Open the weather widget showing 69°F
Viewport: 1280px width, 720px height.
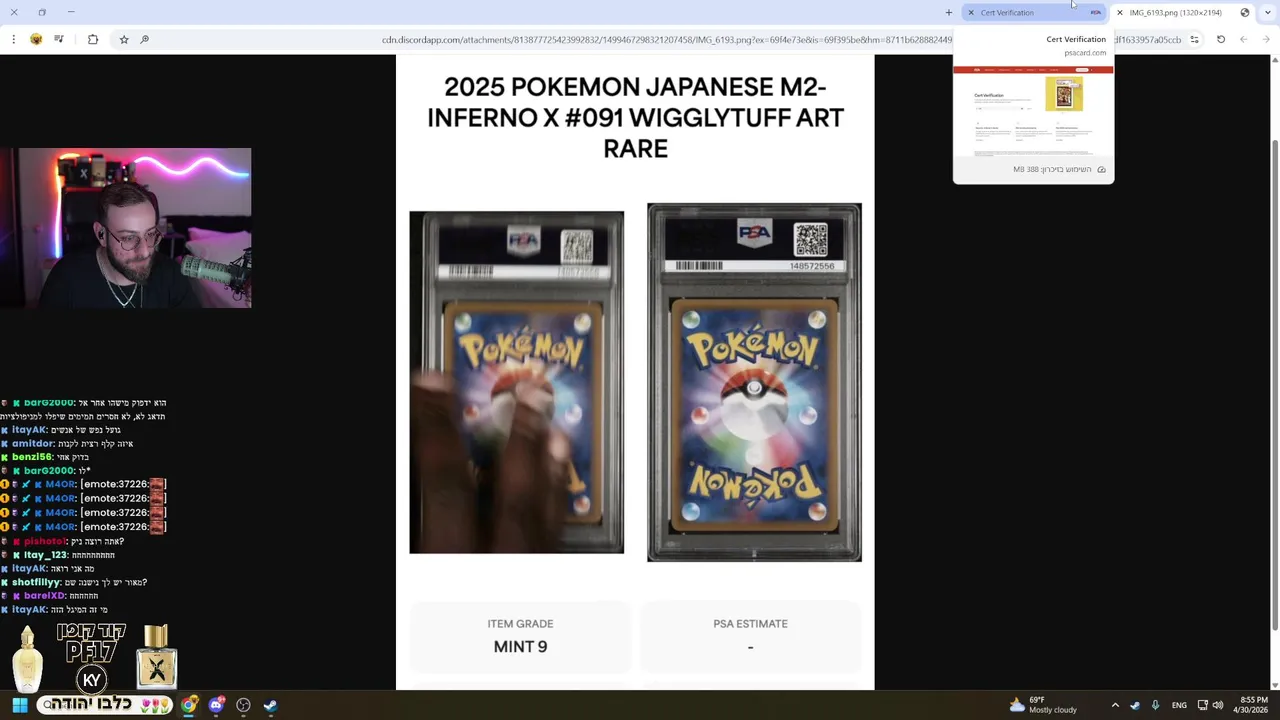(x=1042, y=705)
